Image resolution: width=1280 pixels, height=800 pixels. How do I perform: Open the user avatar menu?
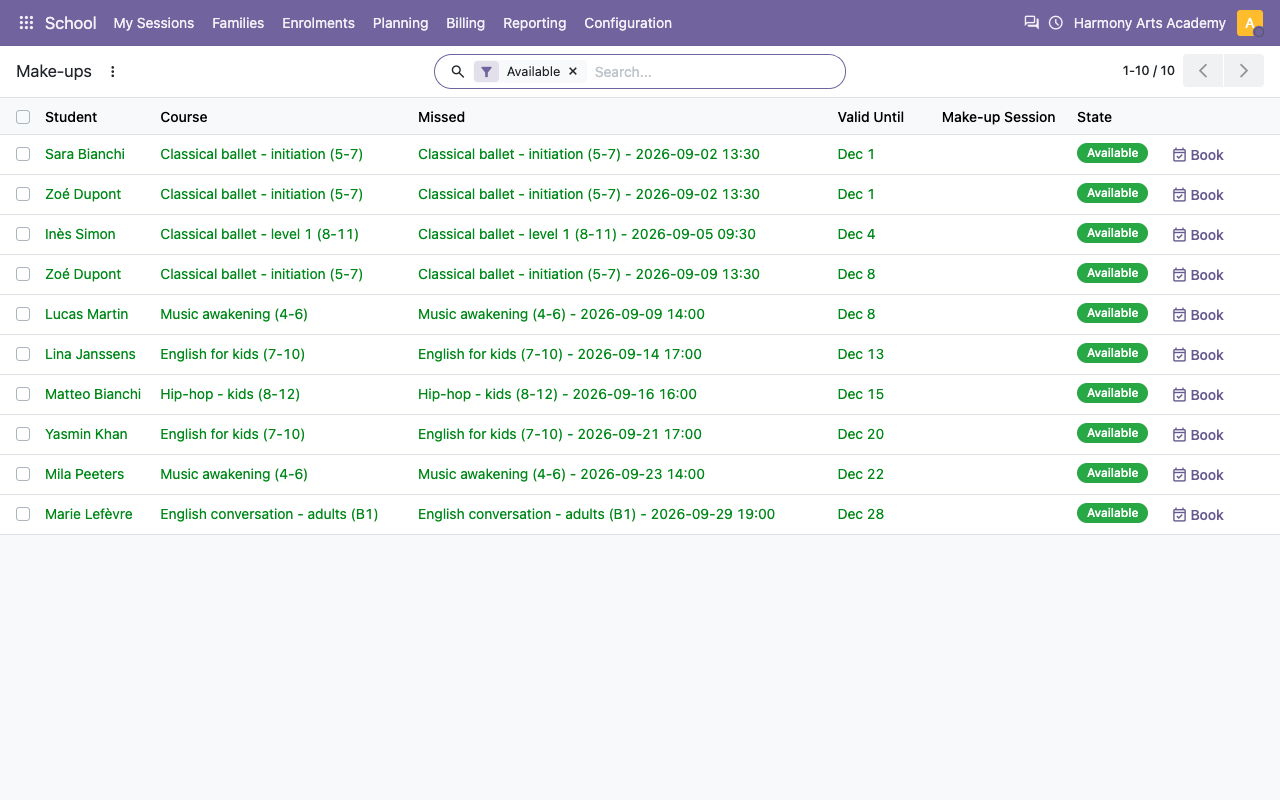click(x=1250, y=23)
